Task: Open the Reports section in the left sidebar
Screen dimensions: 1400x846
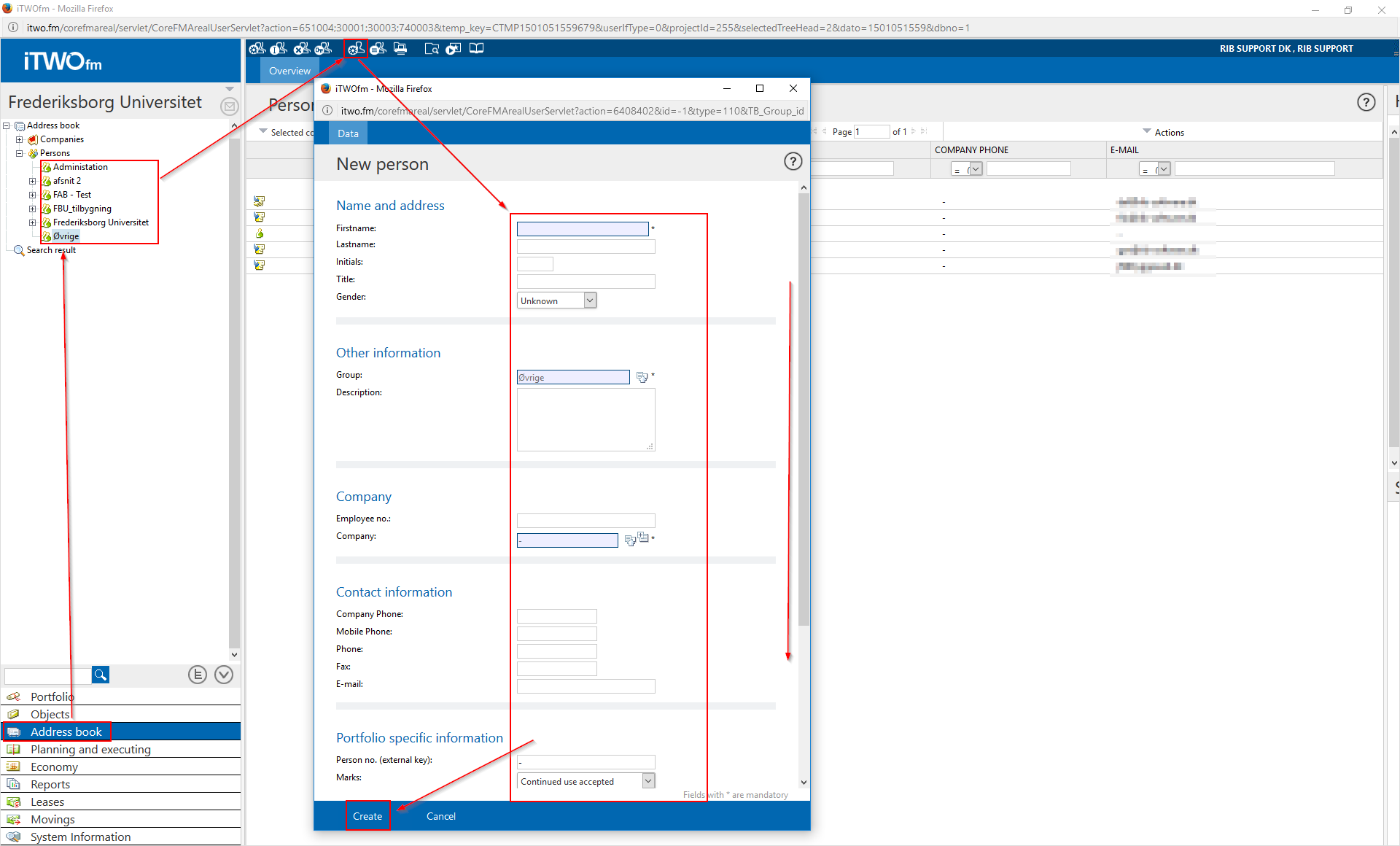Action: coord(50,784)
